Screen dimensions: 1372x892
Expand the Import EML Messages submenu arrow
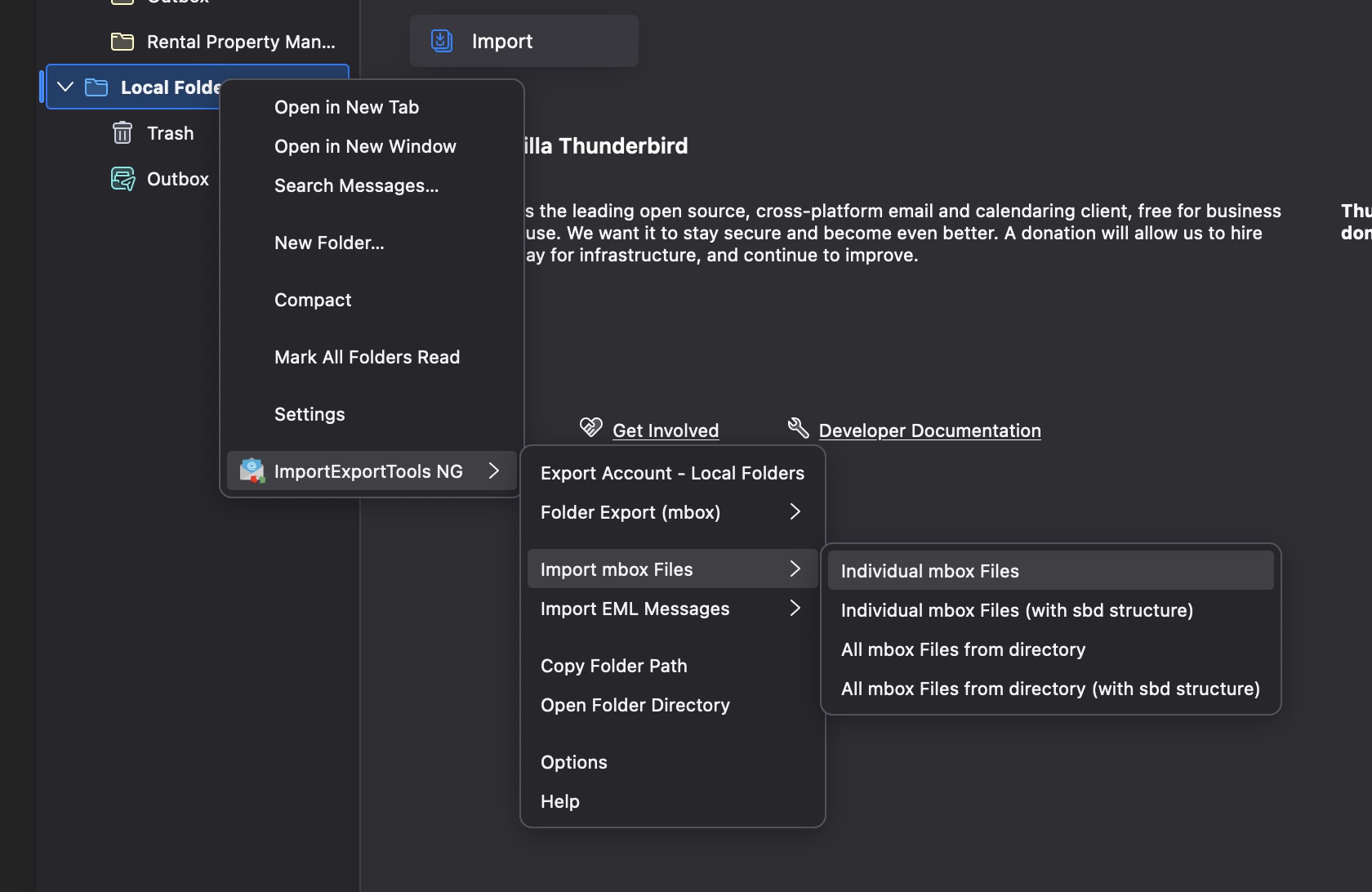795,608
